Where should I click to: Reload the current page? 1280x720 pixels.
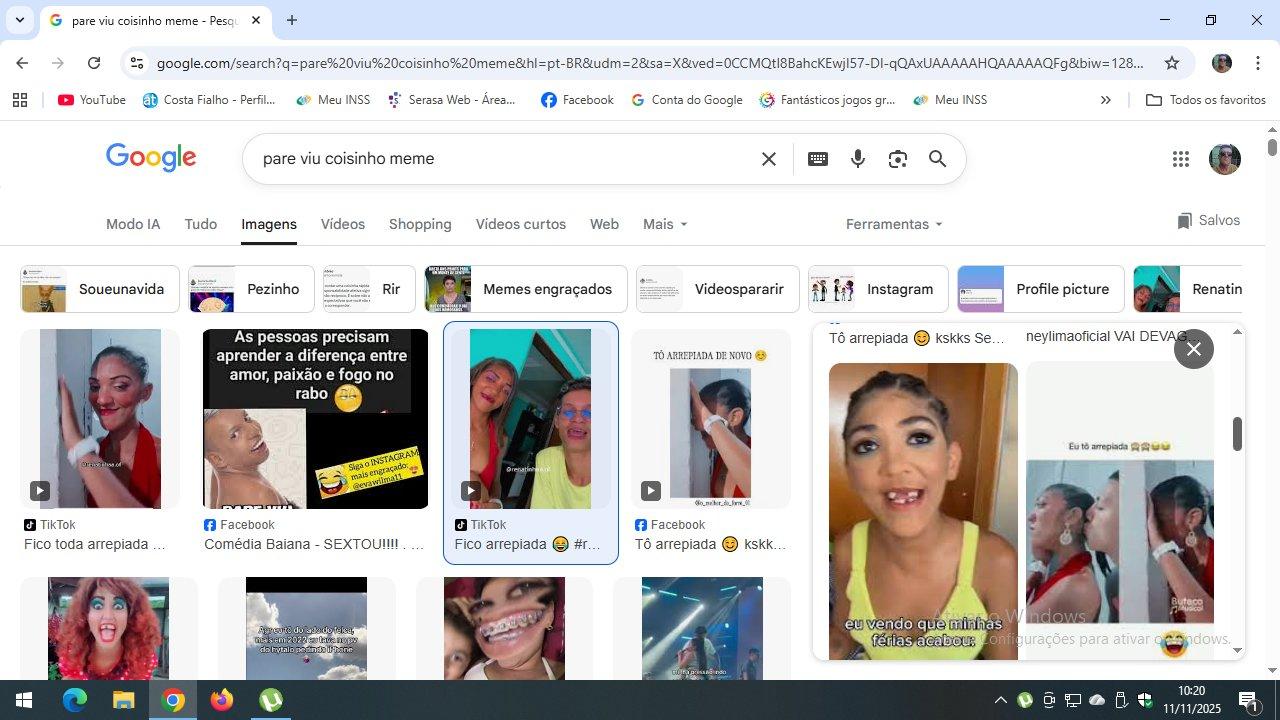click(x=94, y=63)
